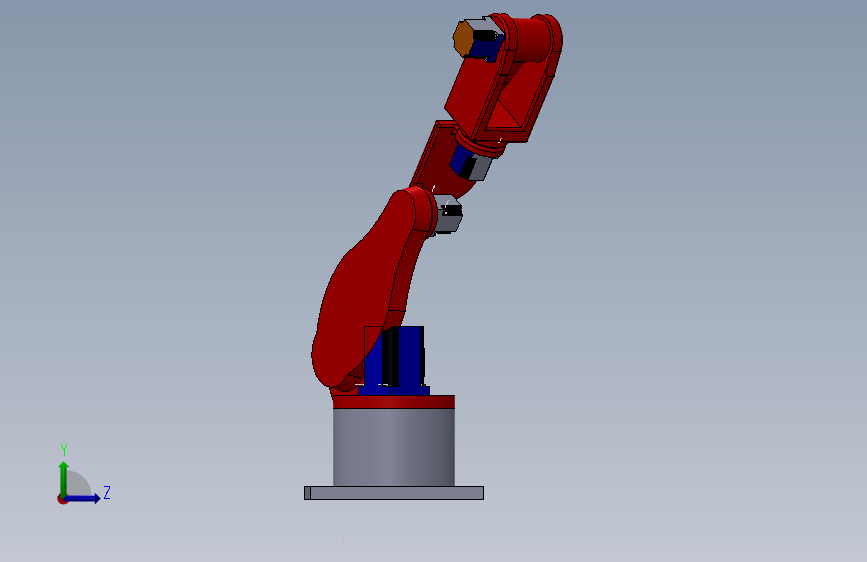Screen dimensions: 867x562
Task: Select the flat base plate under the cylinder
Action: click(394, 493)
